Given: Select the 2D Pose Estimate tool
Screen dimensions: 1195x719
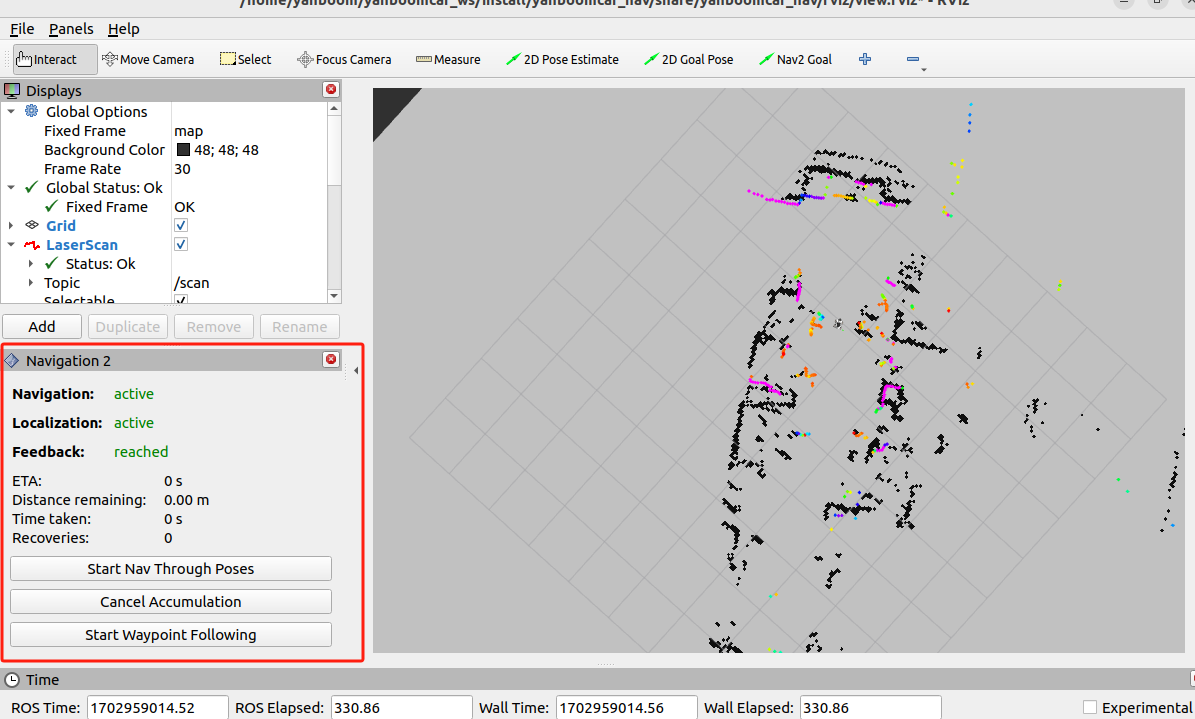Looking at the screenshot, I should (562, 59).
